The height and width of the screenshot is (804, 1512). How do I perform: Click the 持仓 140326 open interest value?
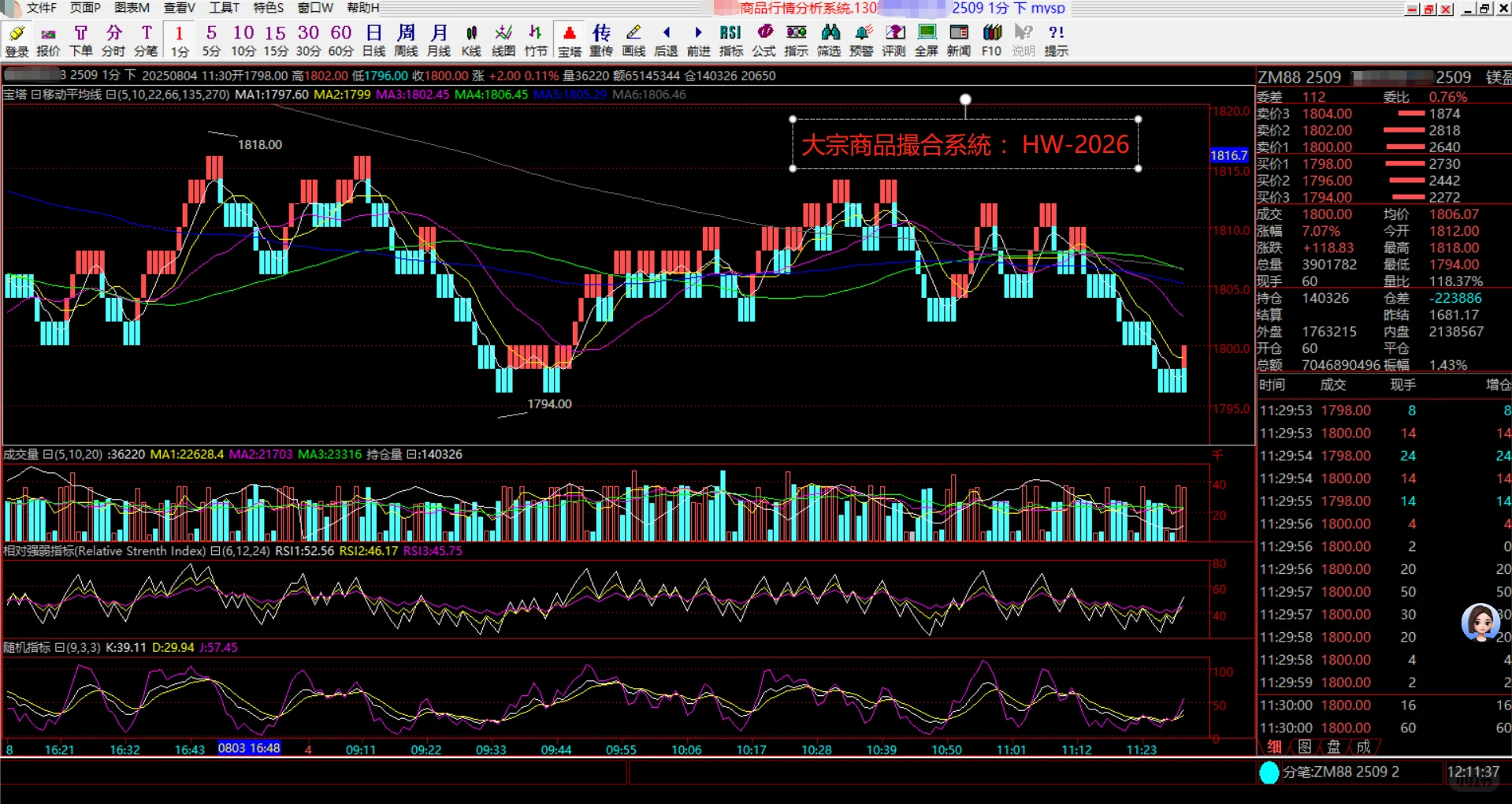click(1325, 298)
